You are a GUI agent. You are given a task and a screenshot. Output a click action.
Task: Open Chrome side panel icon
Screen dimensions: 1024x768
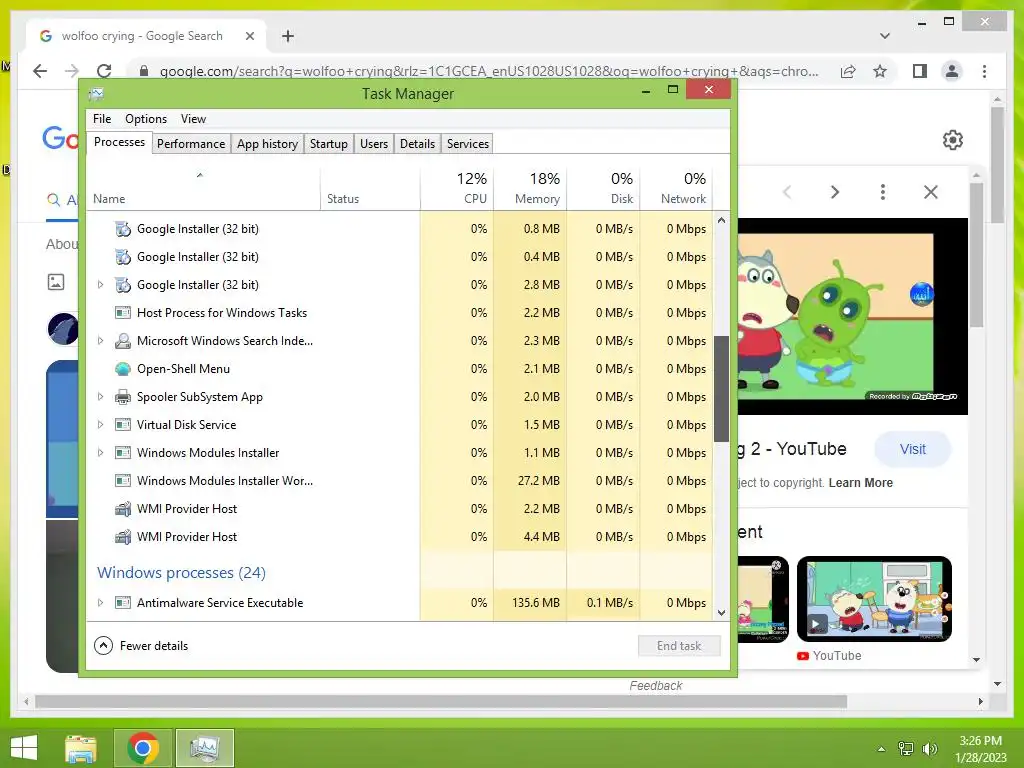tap(920, 71)
